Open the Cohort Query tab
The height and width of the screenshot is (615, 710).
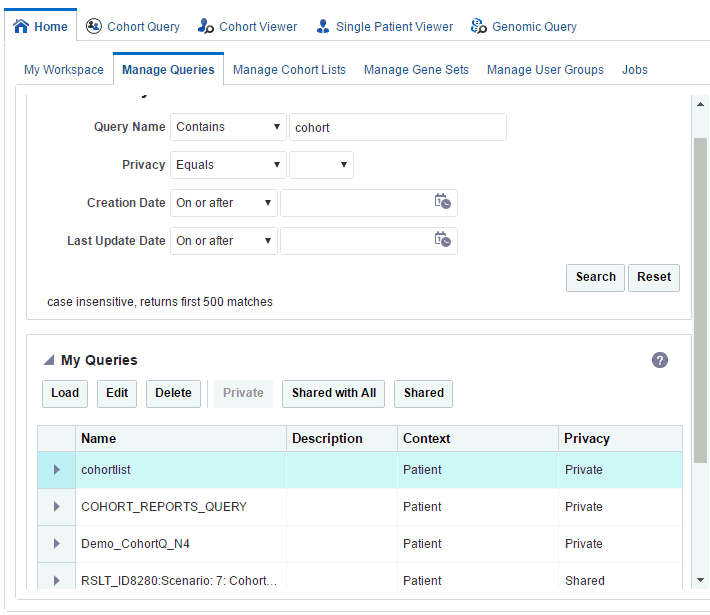pos(133,26)
